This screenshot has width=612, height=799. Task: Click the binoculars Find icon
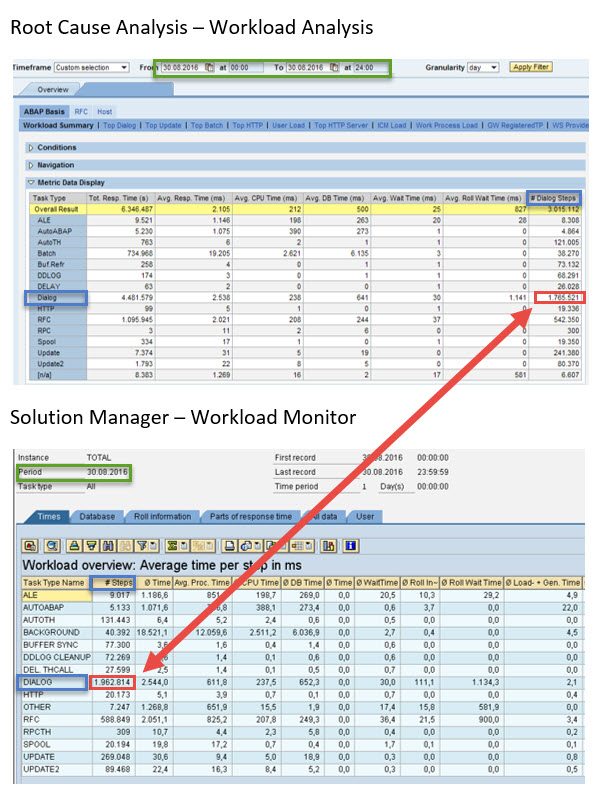(x=108, y=546)
